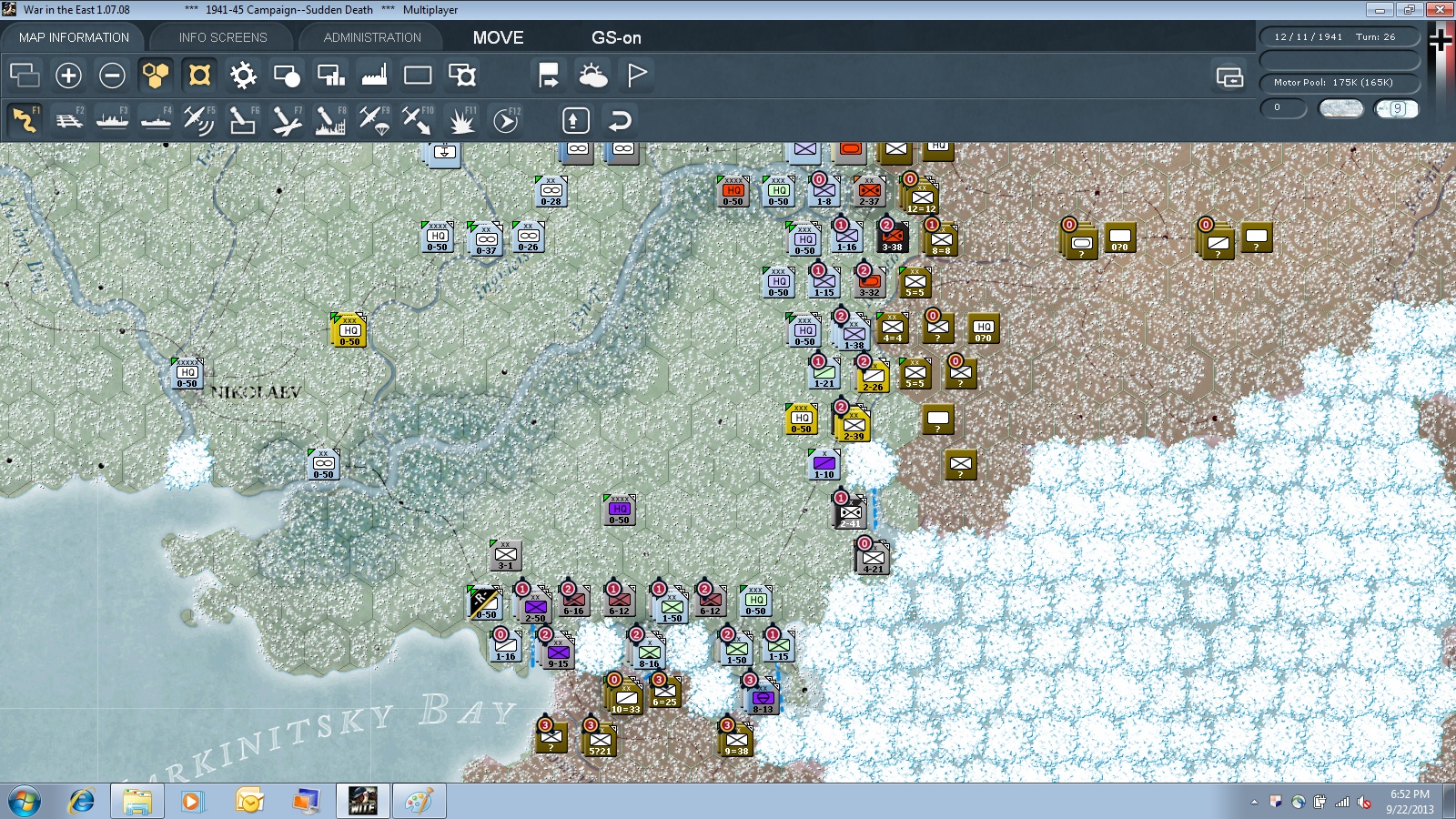Select rail movement mode F2
Viewport: 1456px width, 819px height.
click(69, 120)
